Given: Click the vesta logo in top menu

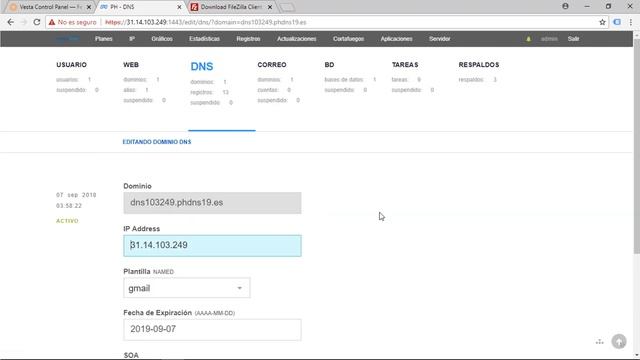Looking at the screenshot, I should [67, 39].
